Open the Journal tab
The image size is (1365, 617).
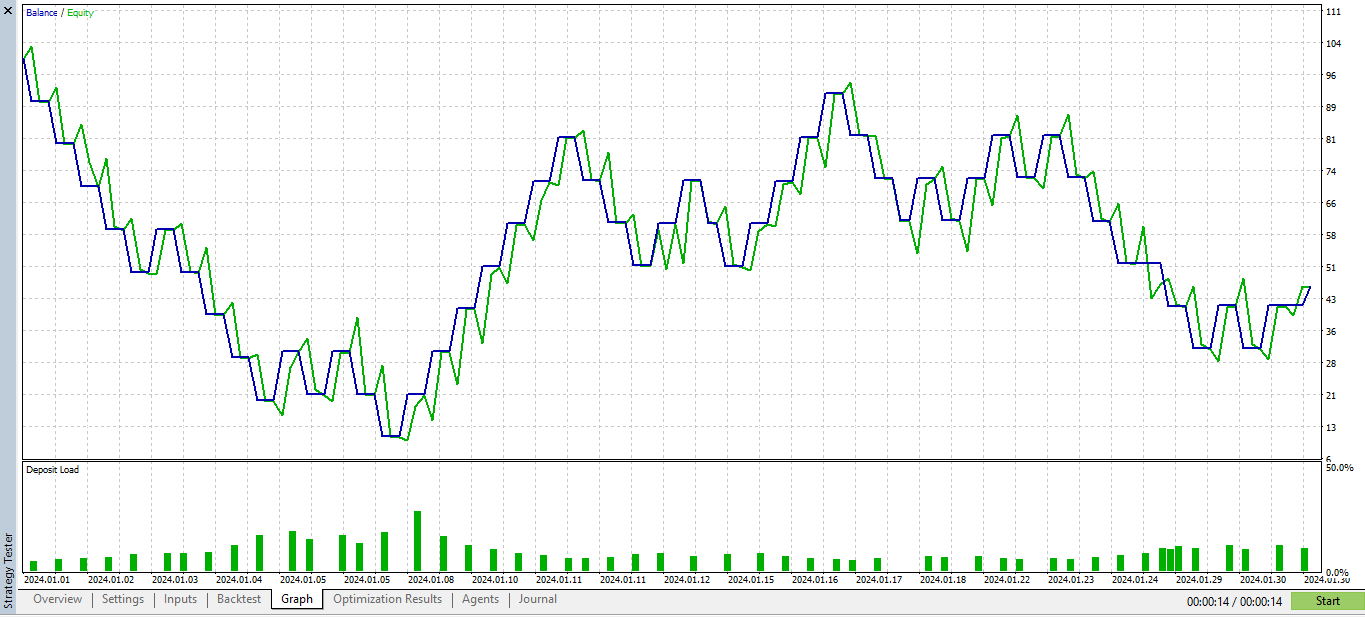(x=537, y=599)
